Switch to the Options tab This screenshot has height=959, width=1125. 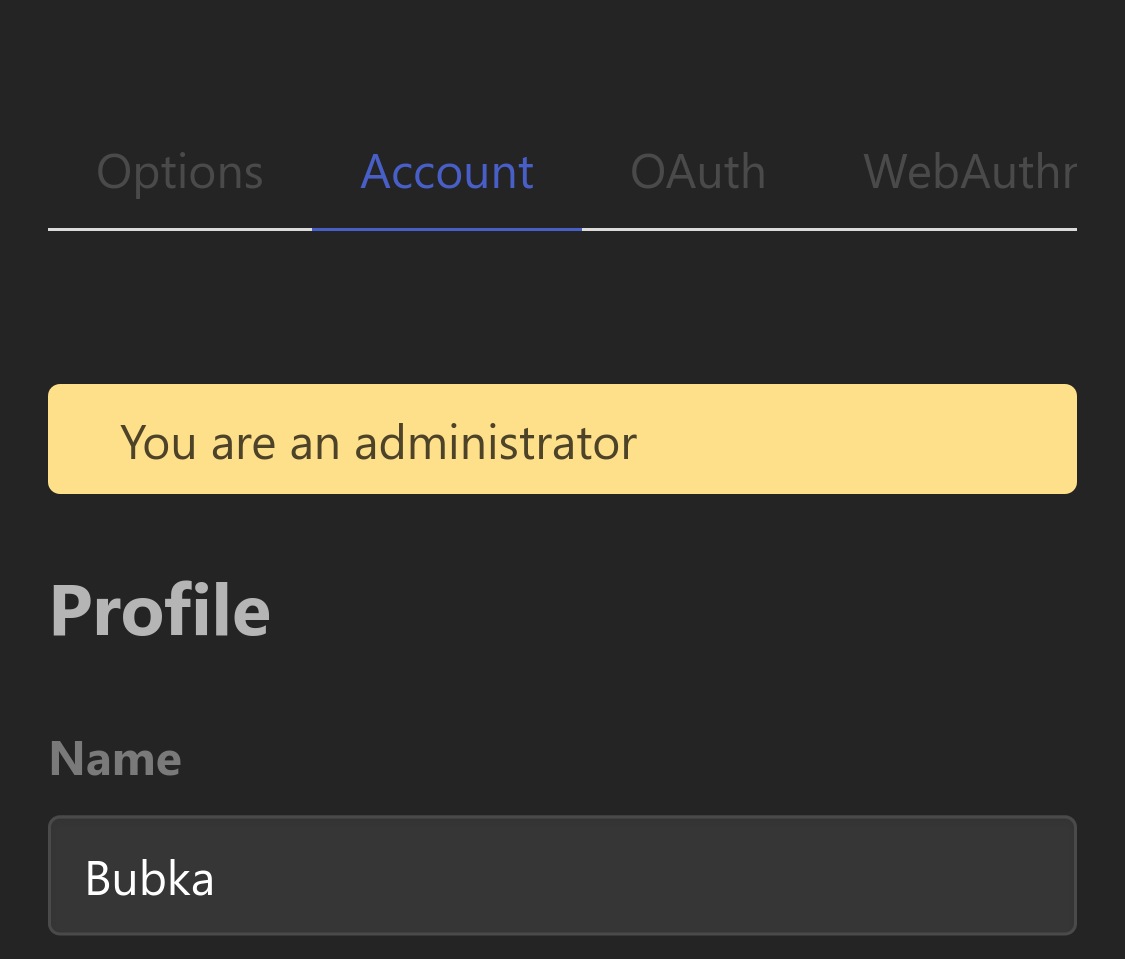click(180, 173)
